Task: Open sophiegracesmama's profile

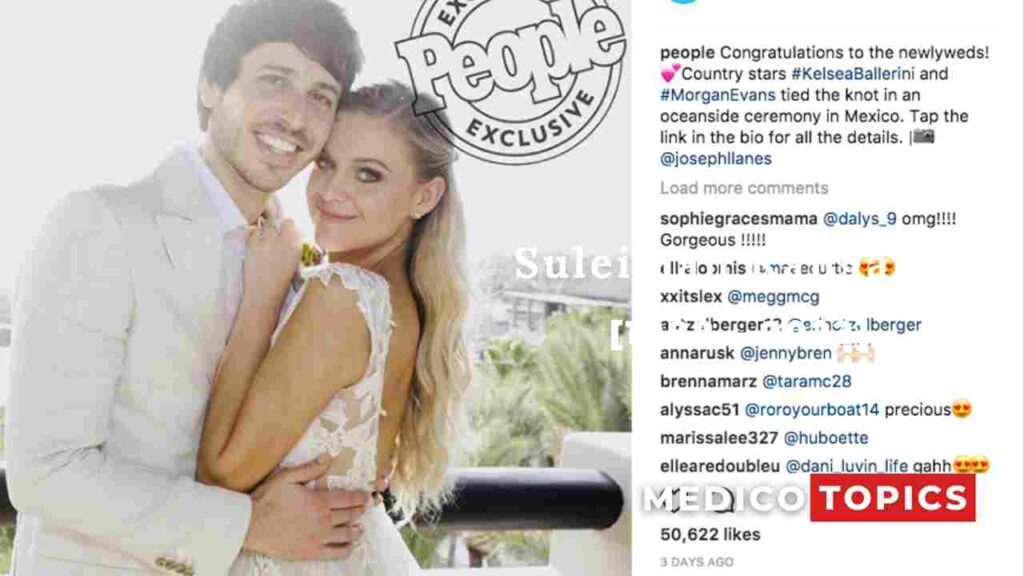Action: tap(738, 219)
